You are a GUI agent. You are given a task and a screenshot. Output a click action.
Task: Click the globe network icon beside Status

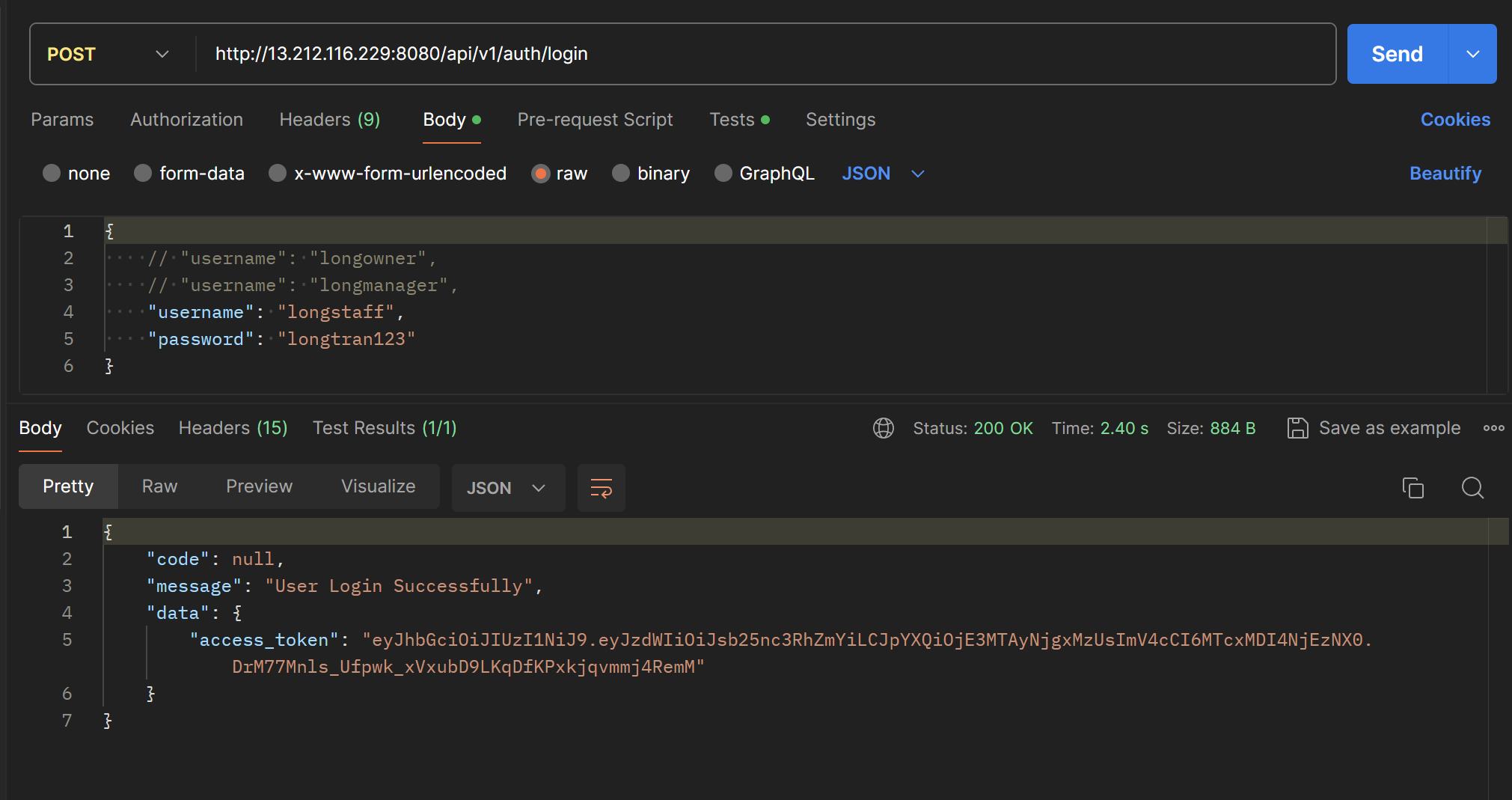[x=884, y=428]
